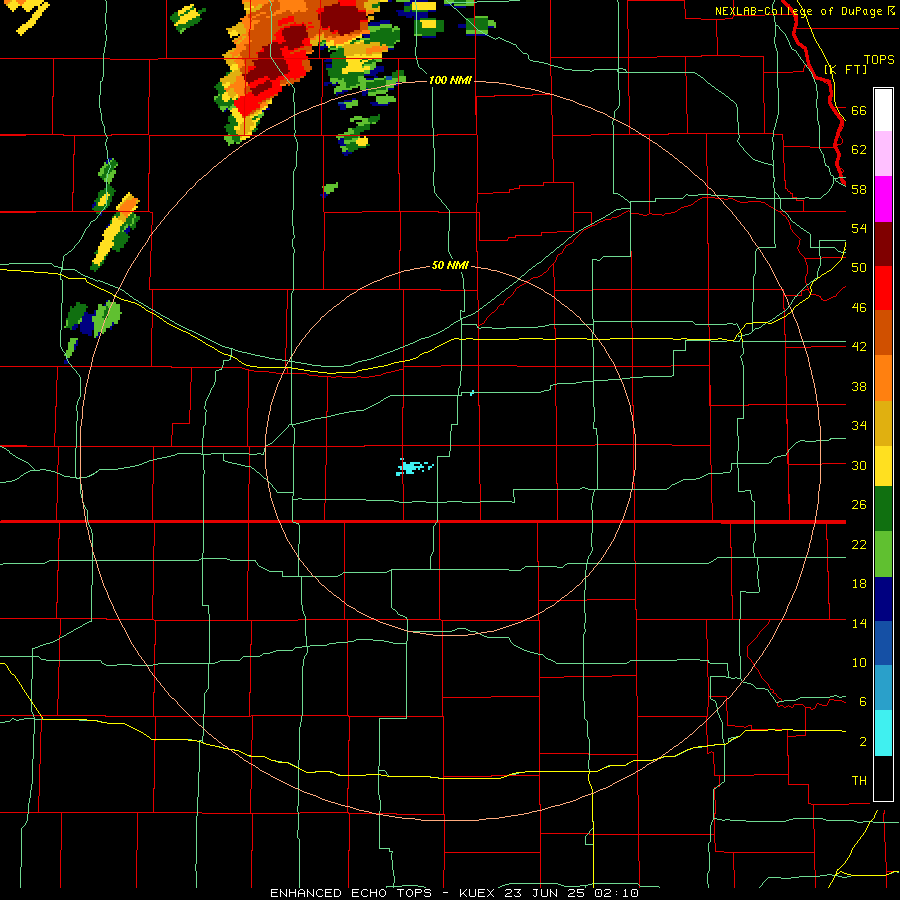Image resolution: width=900 pixels, height=900 pixels.
Task: Click the legend value '2'
Action: pos(863,741)
